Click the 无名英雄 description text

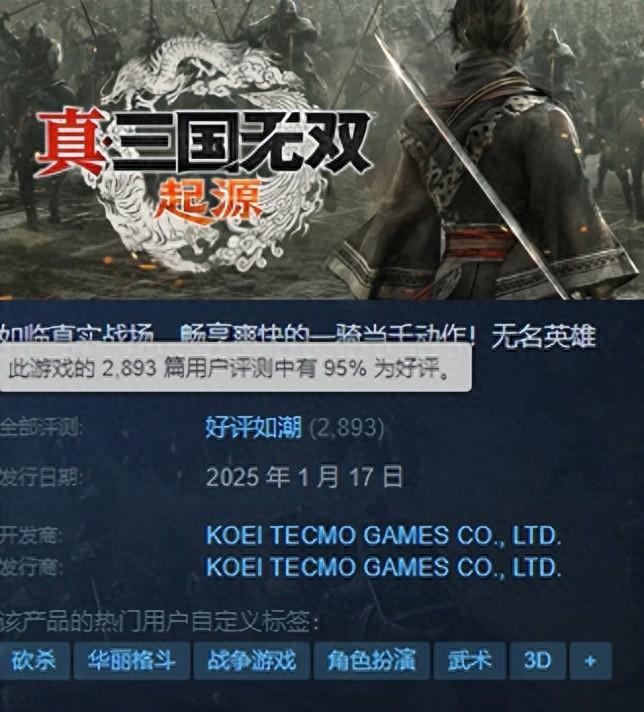click(x=543, y=337)
